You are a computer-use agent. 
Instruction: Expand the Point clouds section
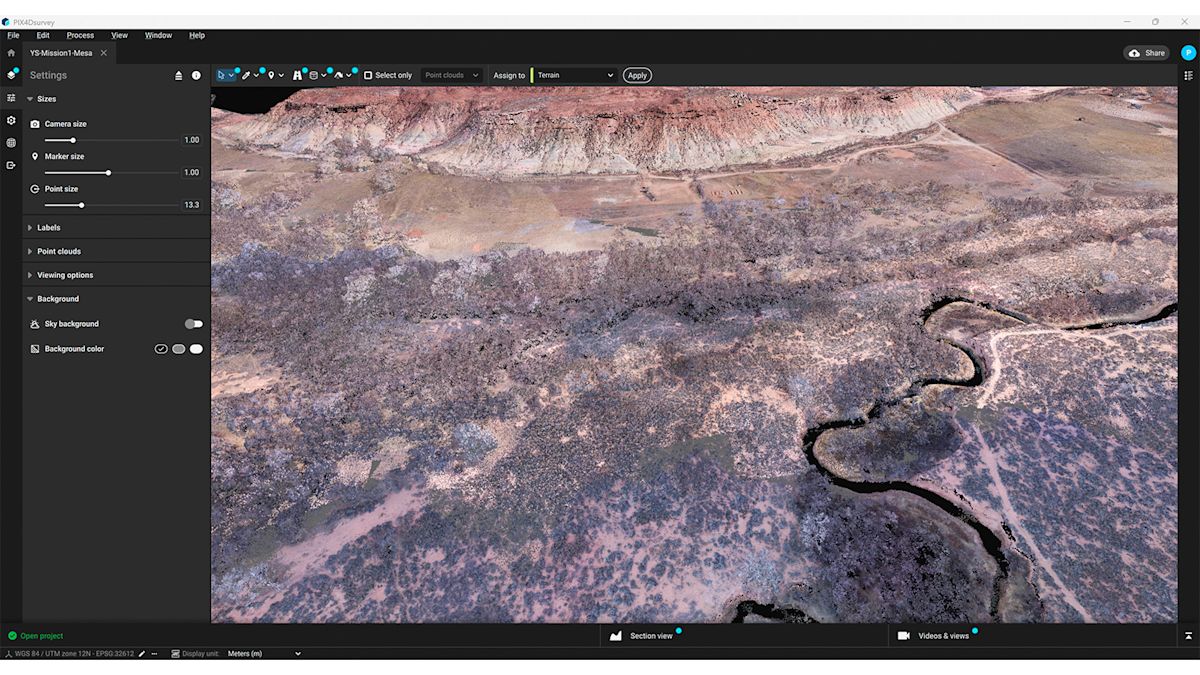point(60,251)
